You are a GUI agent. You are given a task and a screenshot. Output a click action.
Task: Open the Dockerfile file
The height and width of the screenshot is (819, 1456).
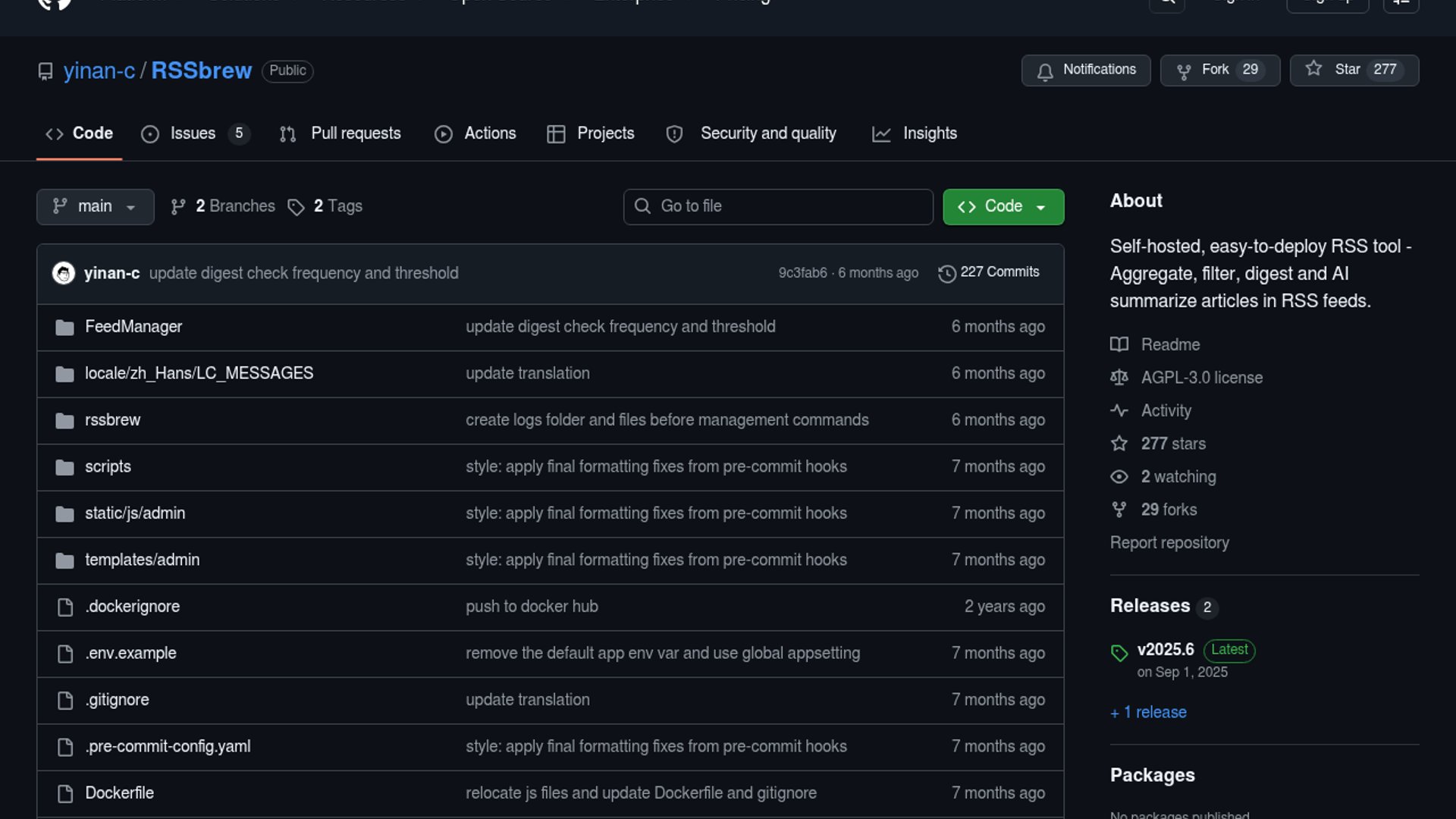119,793
